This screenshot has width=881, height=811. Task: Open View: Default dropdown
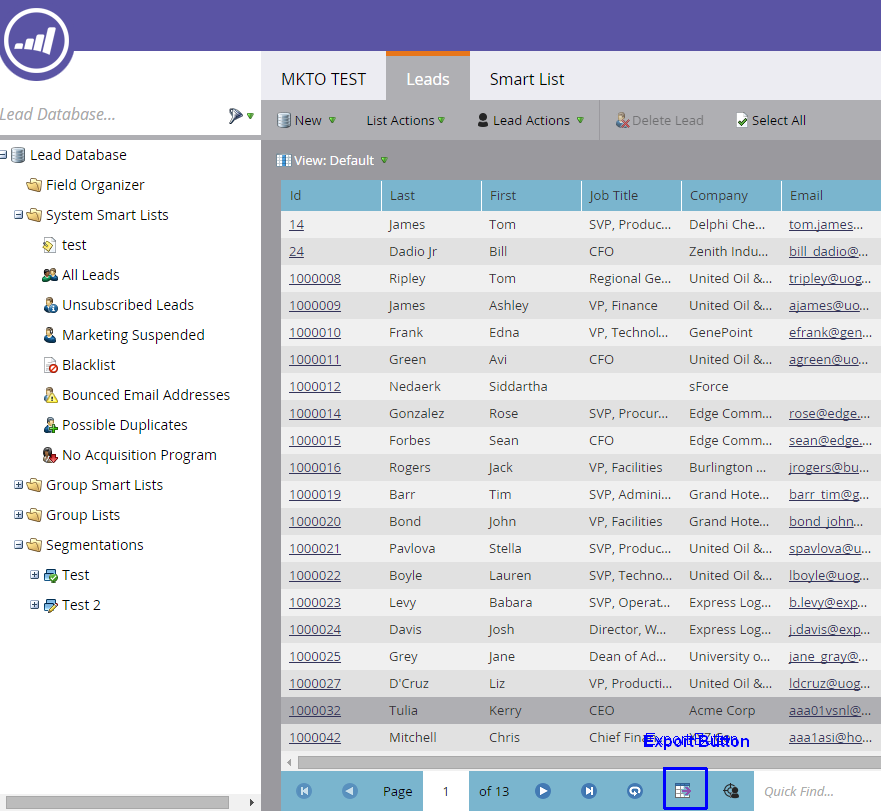[333, 161]
